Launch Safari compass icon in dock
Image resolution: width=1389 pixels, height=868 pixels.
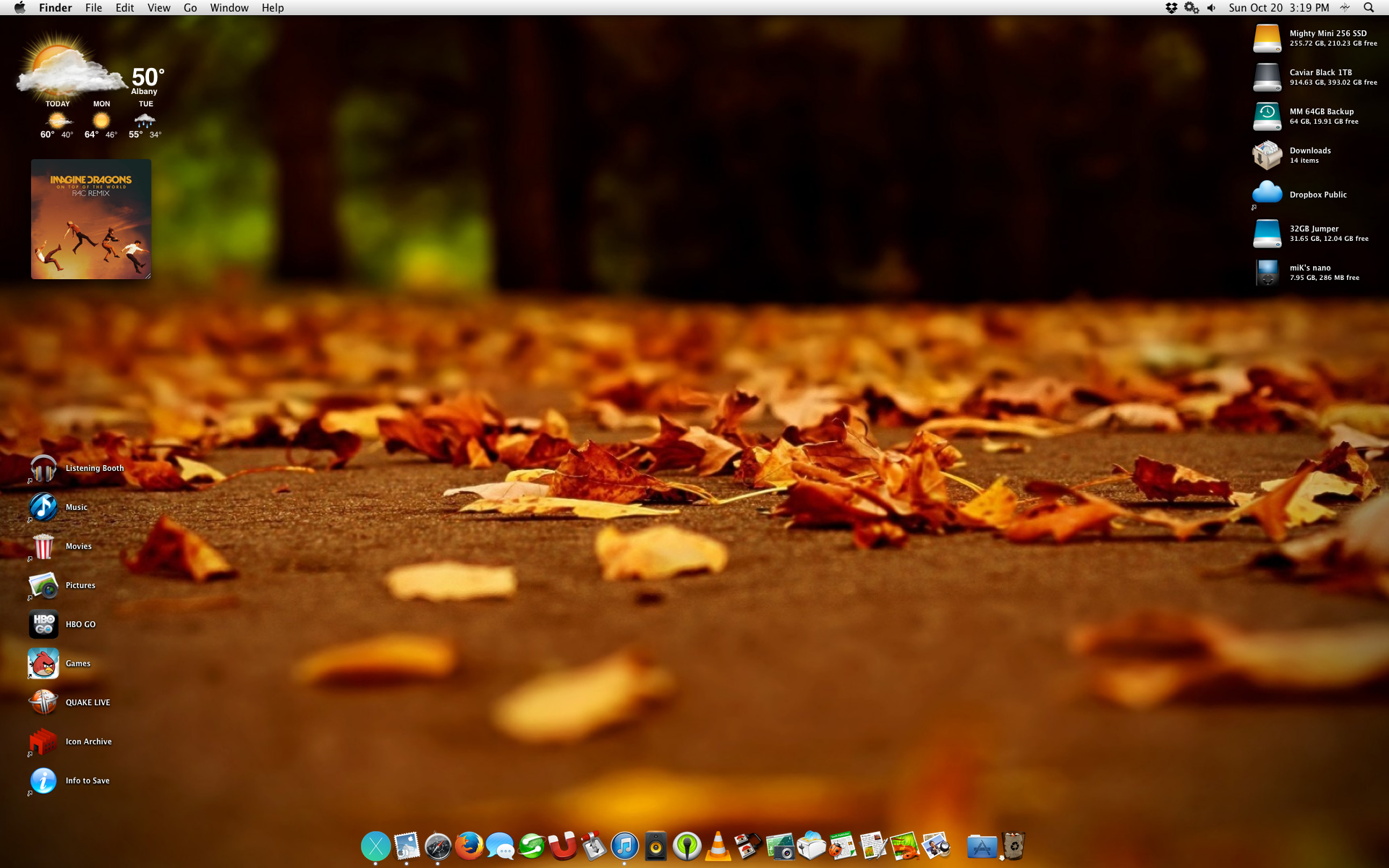(438, 846)
